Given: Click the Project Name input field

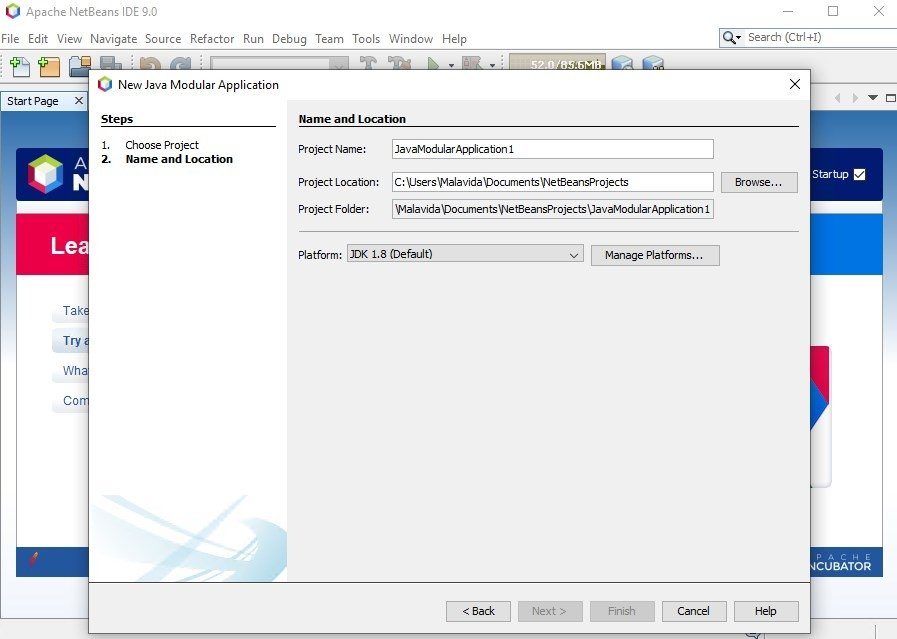Looking at the screenshot, I should pos(553,149).
